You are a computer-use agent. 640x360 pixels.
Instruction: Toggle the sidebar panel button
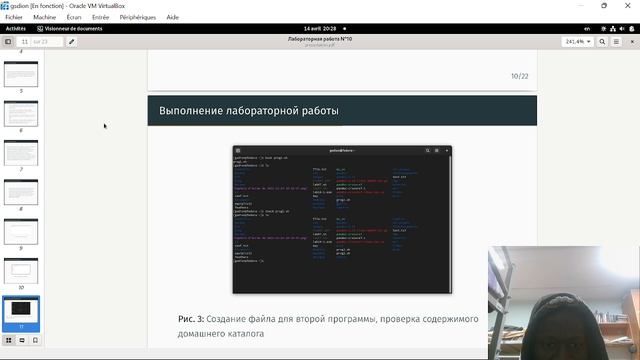click(8, 42)
